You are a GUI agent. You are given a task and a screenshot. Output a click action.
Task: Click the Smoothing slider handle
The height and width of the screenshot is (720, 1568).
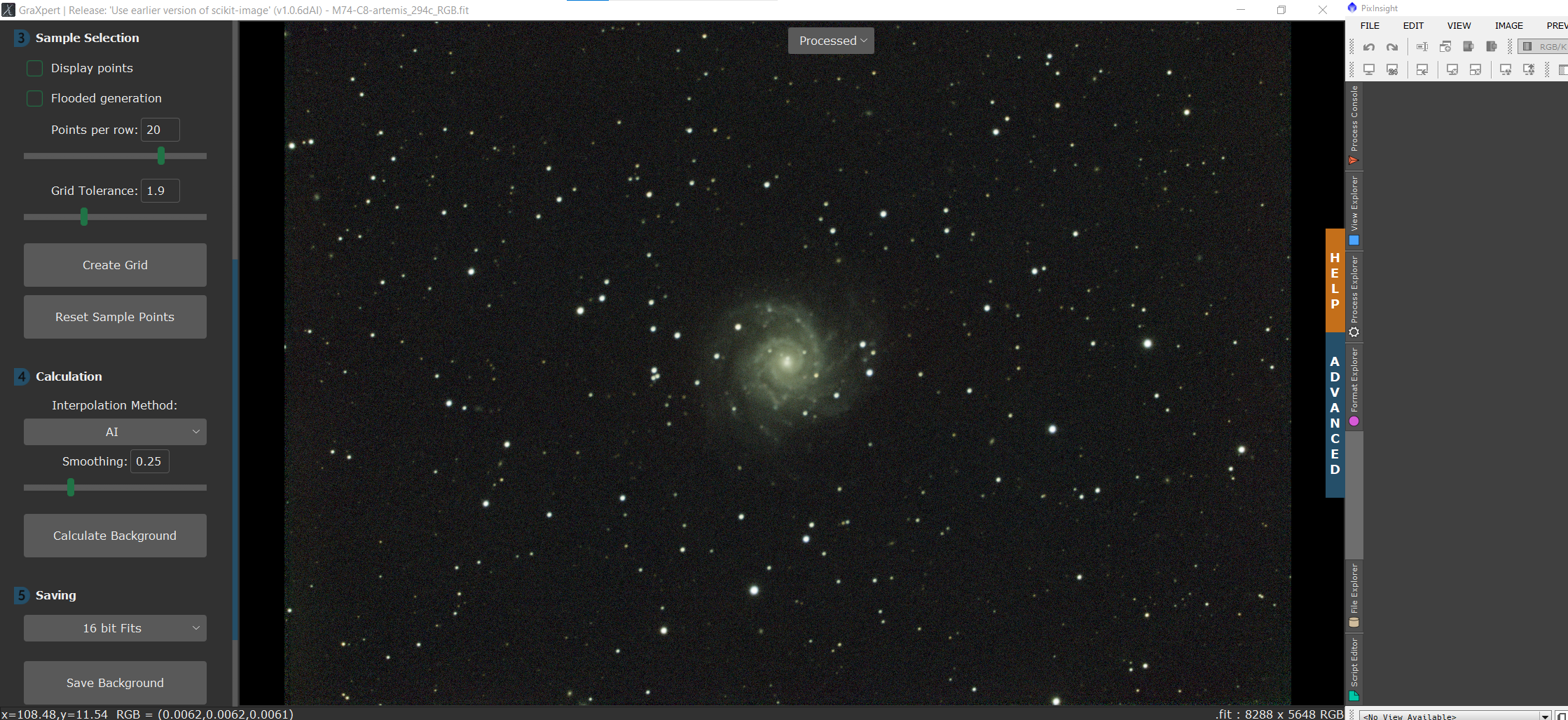(70, 487)
